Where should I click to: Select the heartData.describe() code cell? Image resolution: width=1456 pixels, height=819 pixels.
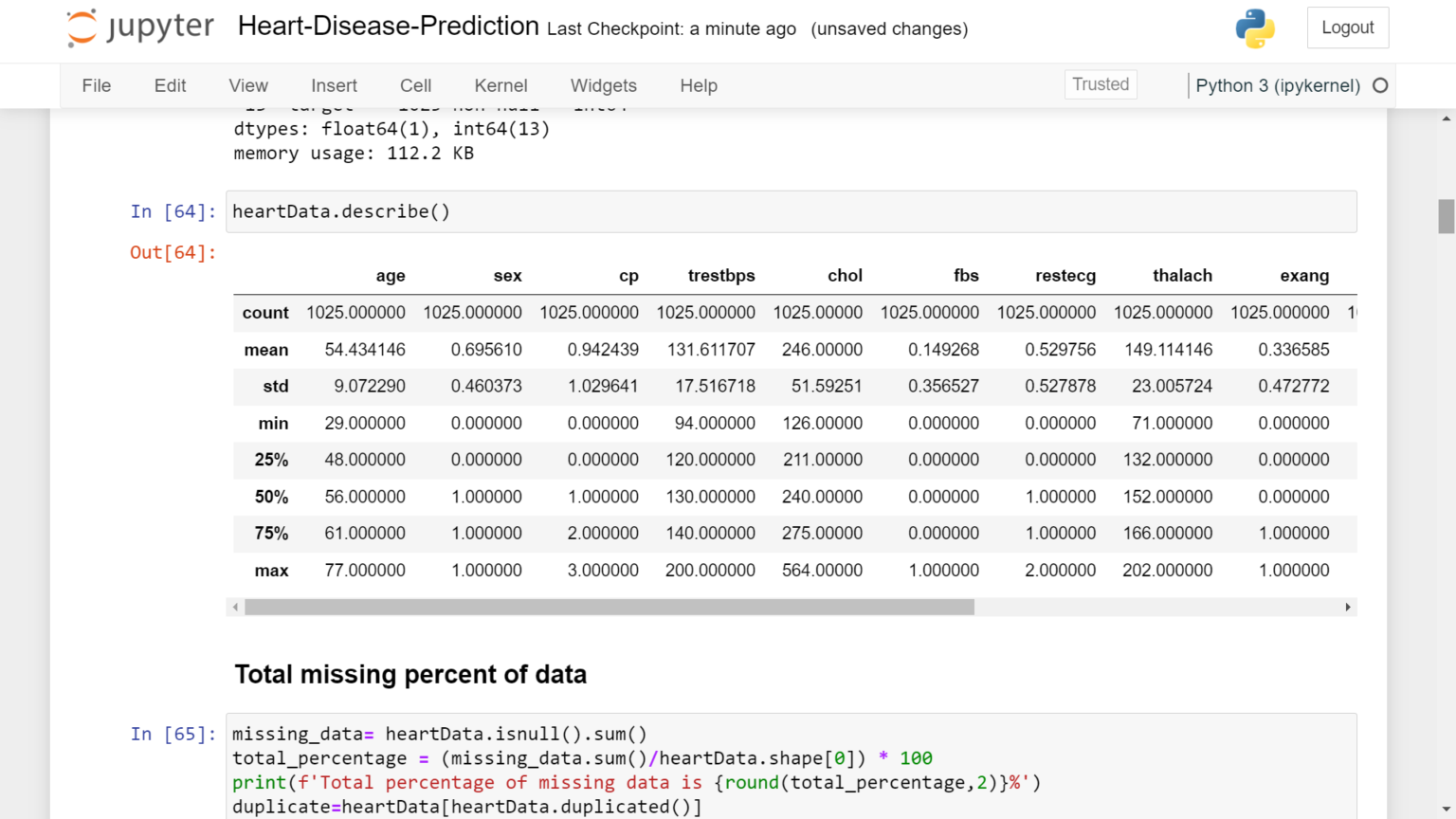[791, 211]
